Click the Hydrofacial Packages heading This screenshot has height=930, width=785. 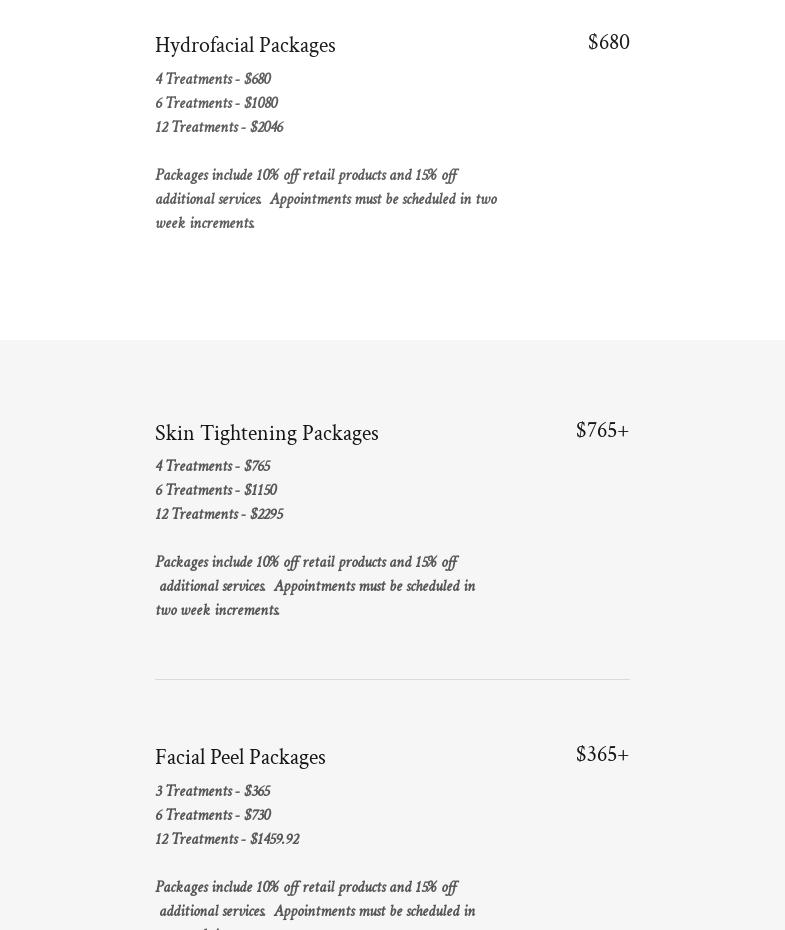(245, 46)
